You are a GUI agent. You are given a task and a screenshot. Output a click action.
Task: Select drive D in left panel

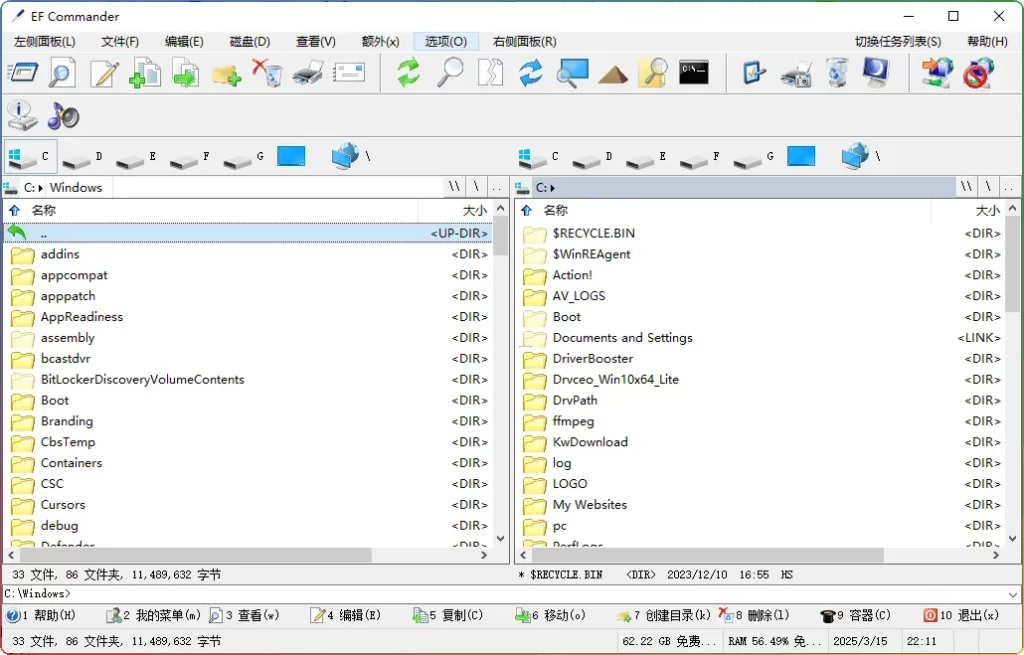click(84, 157)
